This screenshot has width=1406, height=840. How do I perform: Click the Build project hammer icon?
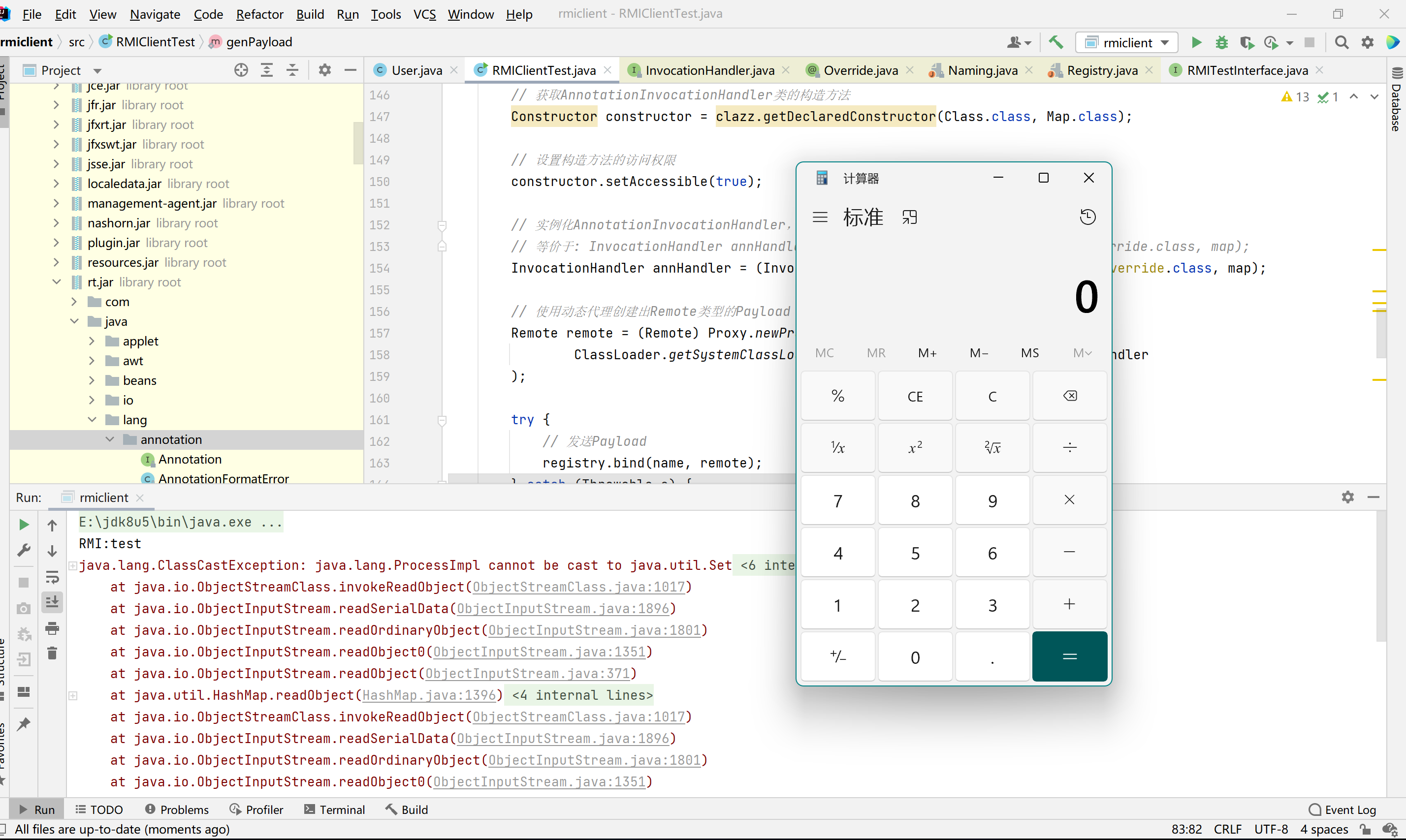click(x=1055, y=42)
